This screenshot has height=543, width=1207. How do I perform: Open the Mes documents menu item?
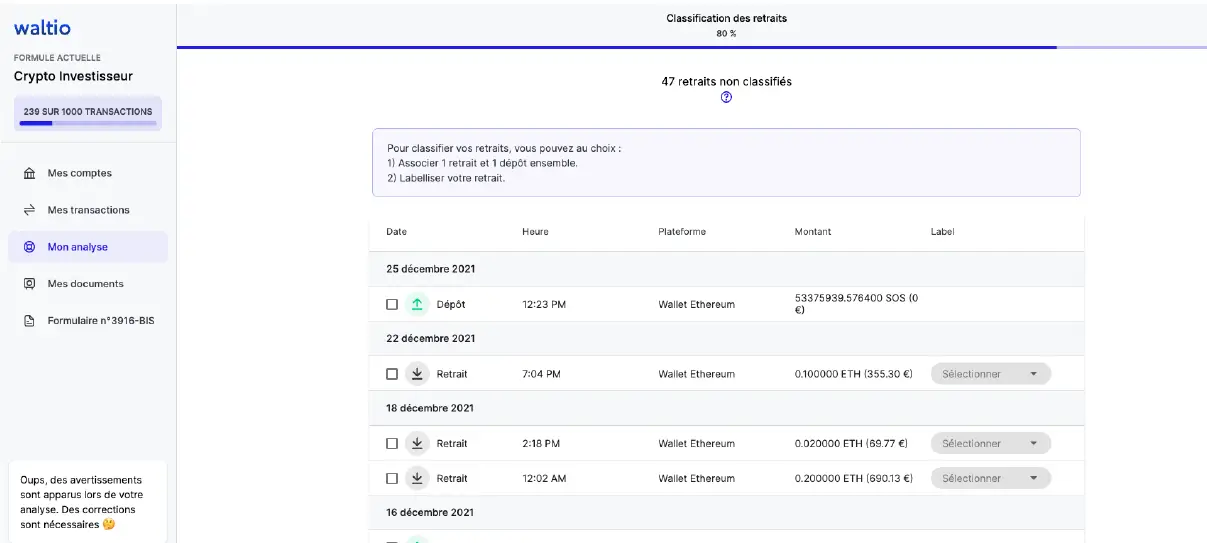point(85,284)
